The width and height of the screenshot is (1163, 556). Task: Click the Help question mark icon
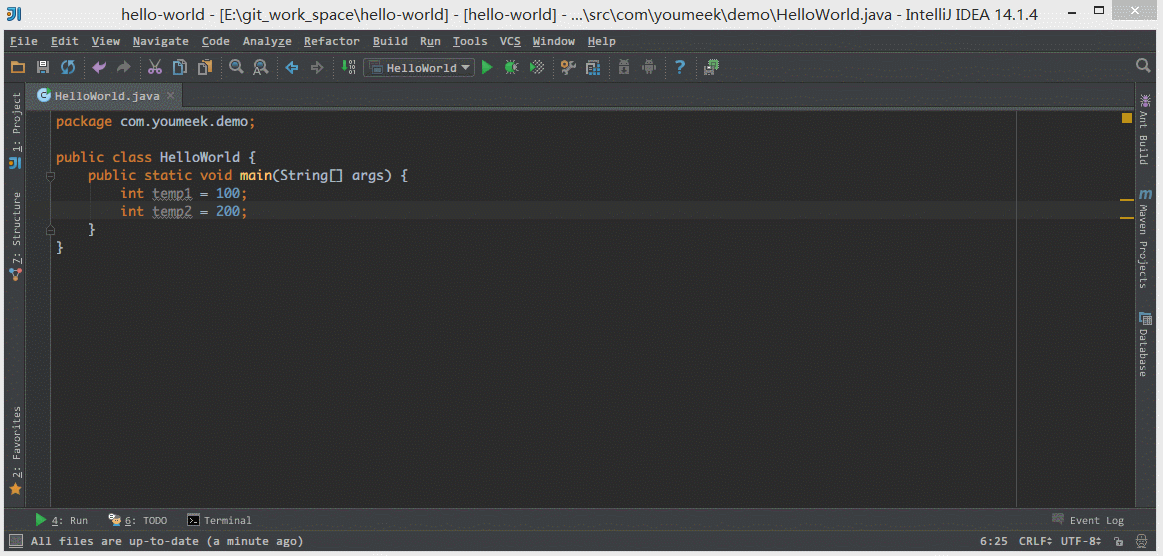pyautogui.click(x=680, y=67)
